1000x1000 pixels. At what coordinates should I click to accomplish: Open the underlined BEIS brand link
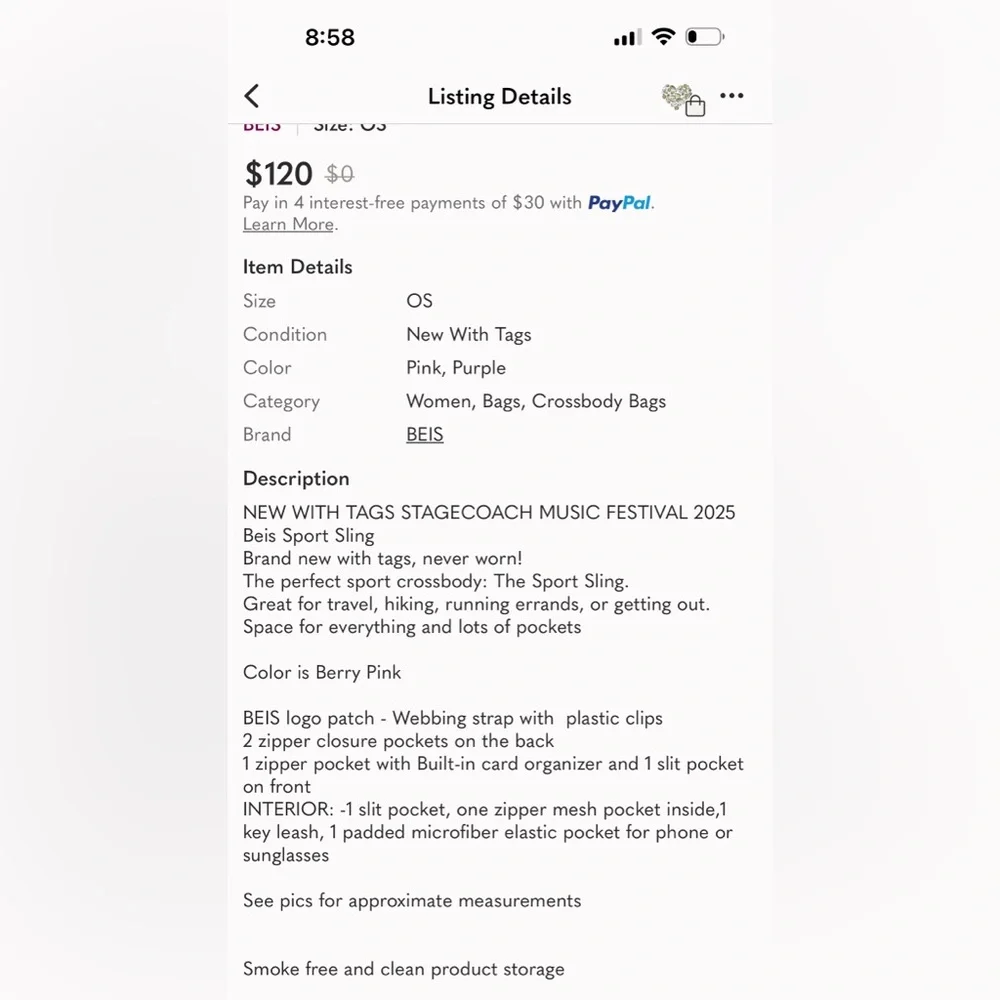pyautogui.click(x=425, y=434)
